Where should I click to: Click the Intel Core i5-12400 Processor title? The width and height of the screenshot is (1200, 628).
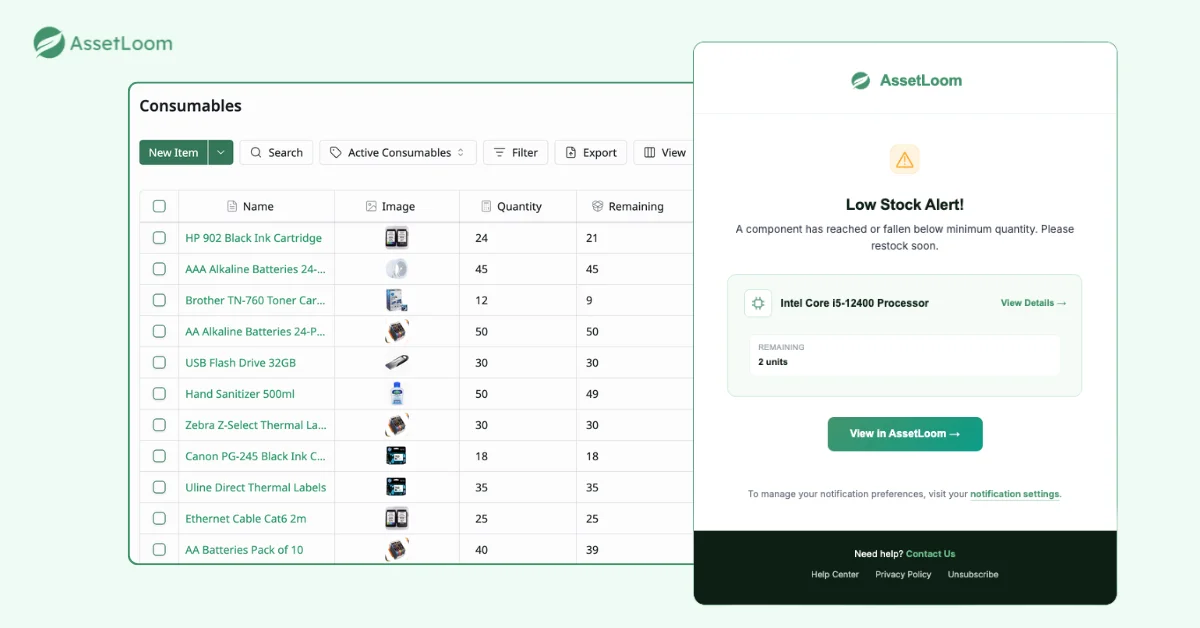pyautogui.click(x=855, y=303)
